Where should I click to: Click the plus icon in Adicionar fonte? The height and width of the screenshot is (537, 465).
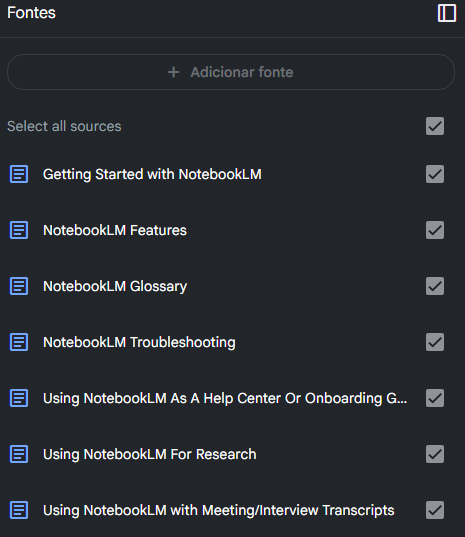click(174, 72)
